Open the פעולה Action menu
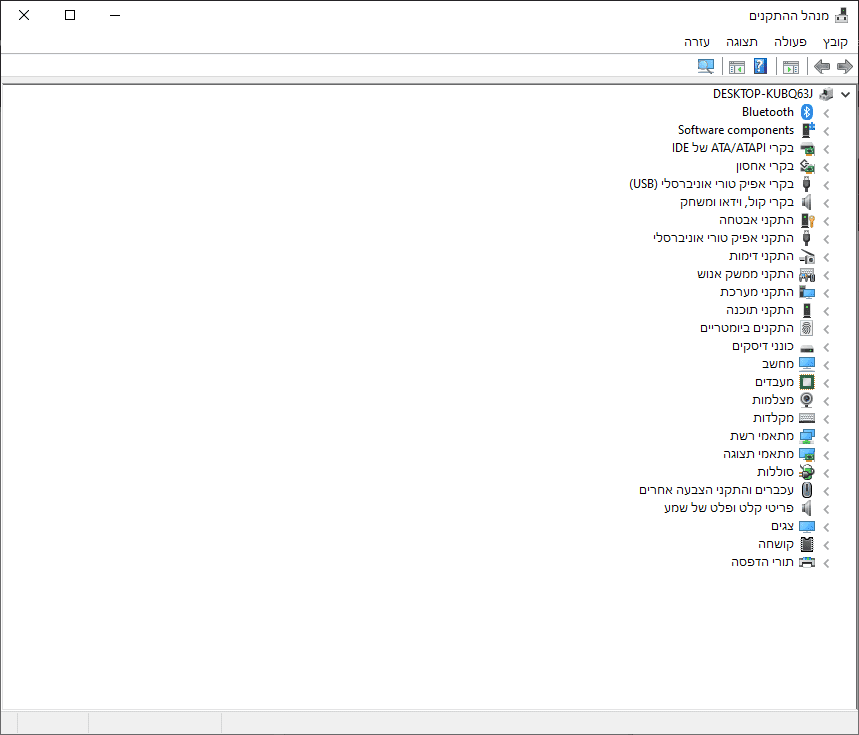 [x=790, y=42]
